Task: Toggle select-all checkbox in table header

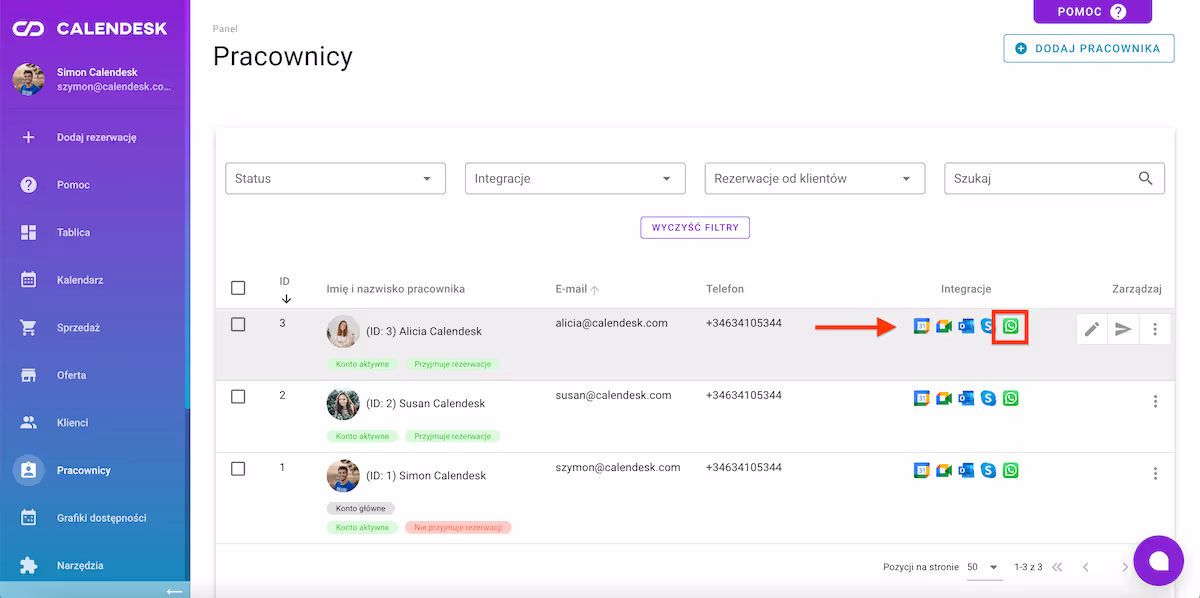Action: [x=238, y=288]
